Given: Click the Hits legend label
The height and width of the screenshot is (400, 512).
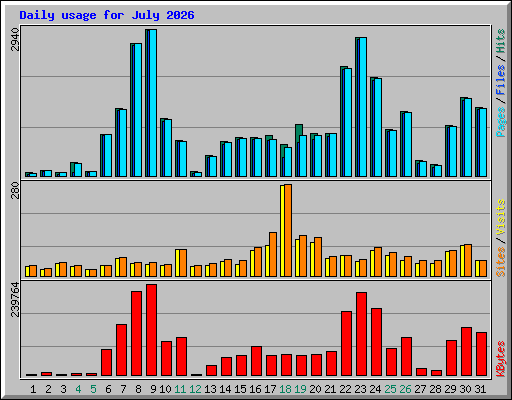Looking at the screenshot, I should (501, 41).
